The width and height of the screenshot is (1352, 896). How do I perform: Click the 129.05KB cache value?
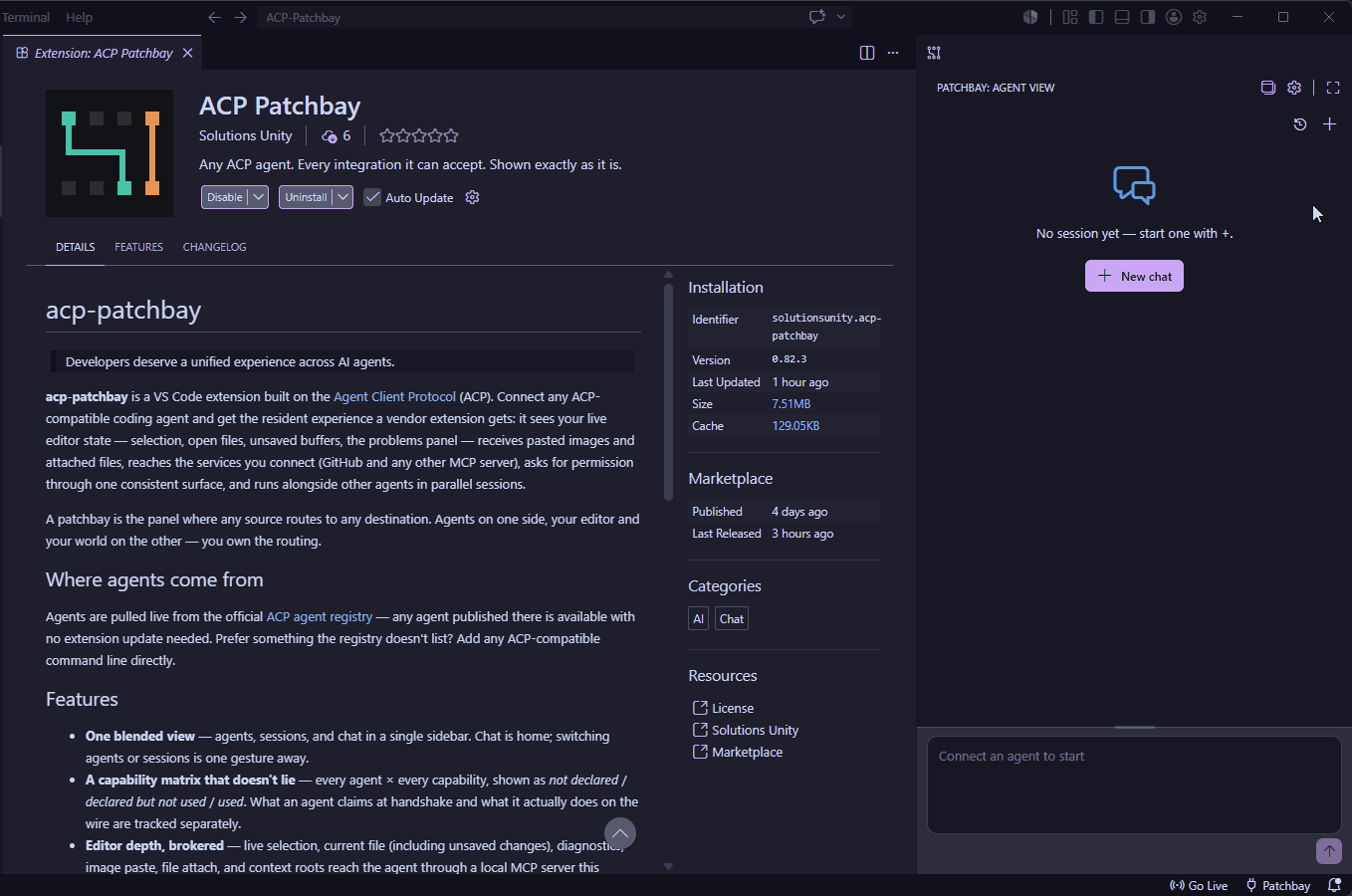[795, 426]
